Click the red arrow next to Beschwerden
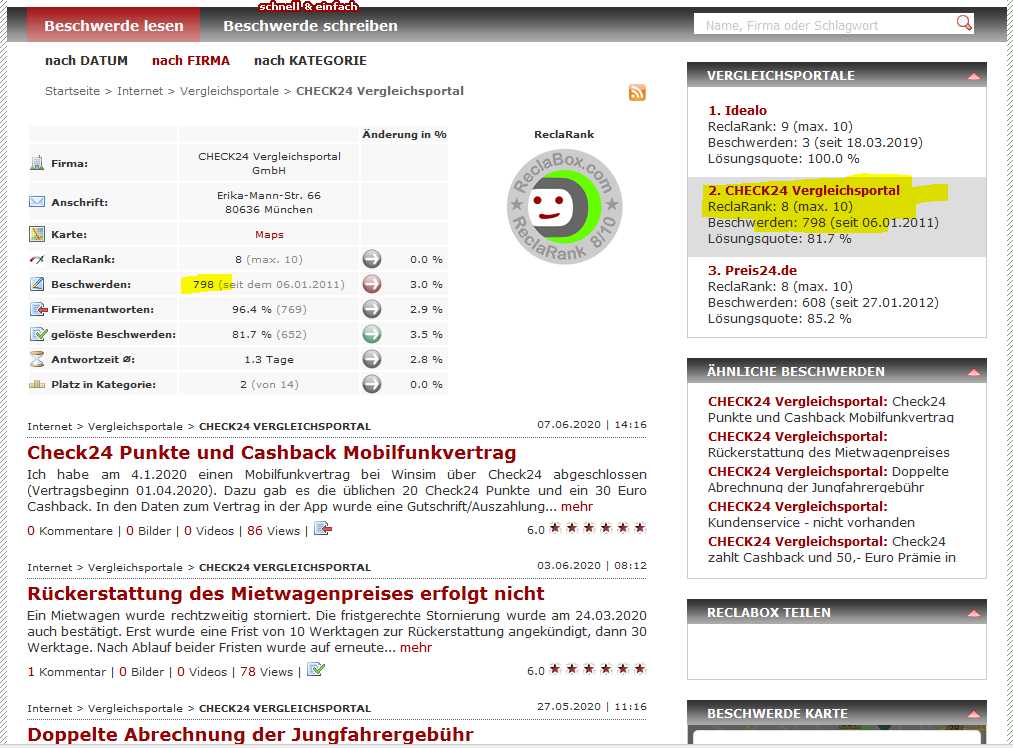Image resolution: width=1013 pixels, height=748 pixels. coord(372,284)
